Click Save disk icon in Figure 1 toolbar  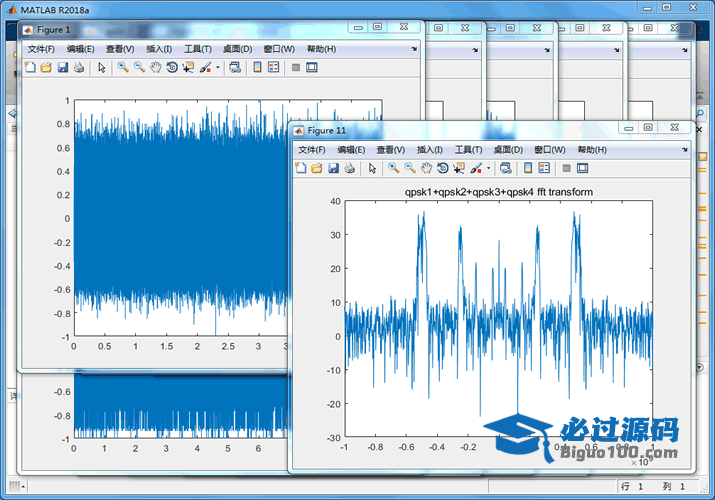(x=63, y=67)
